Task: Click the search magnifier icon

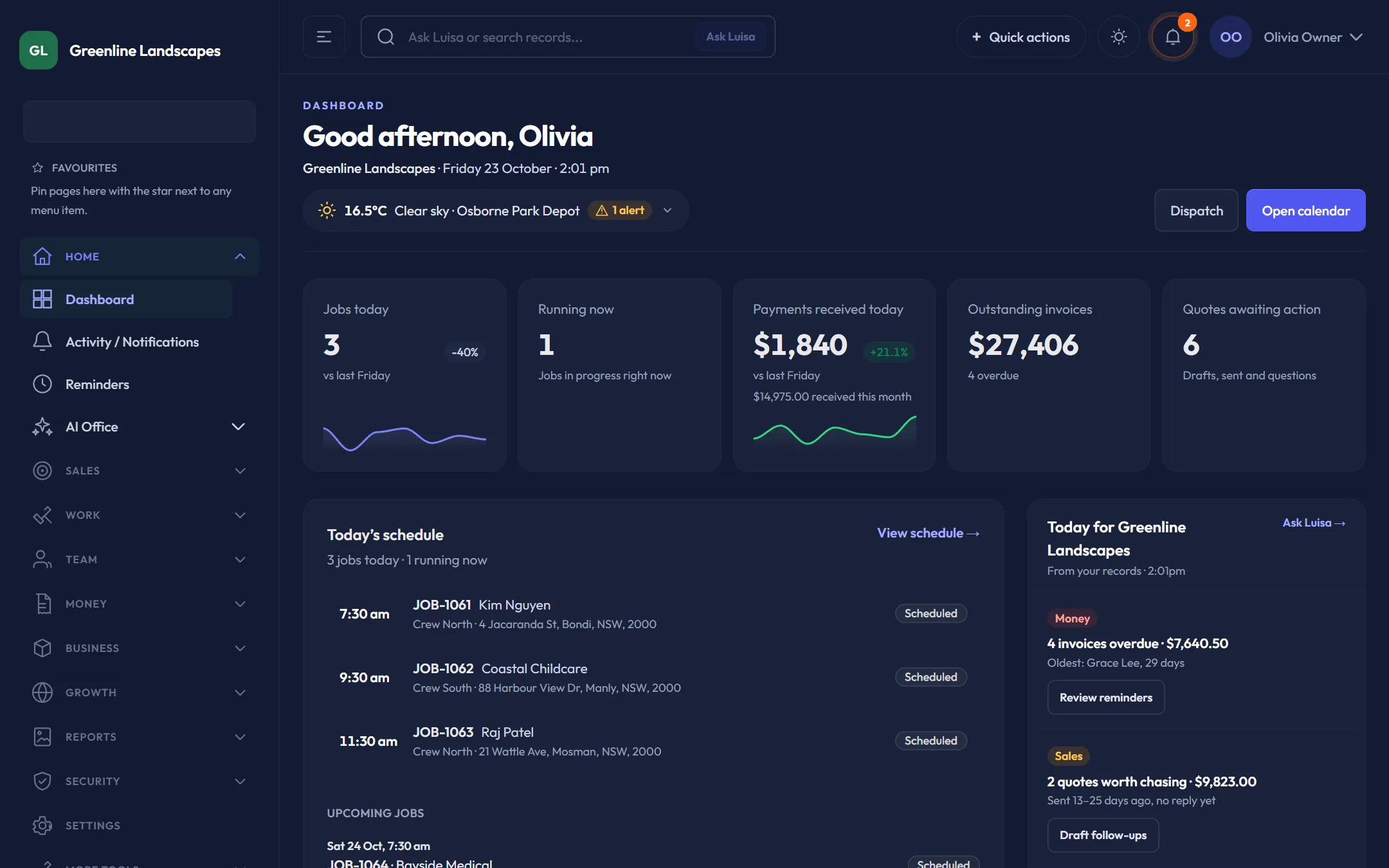Action: 386,37
